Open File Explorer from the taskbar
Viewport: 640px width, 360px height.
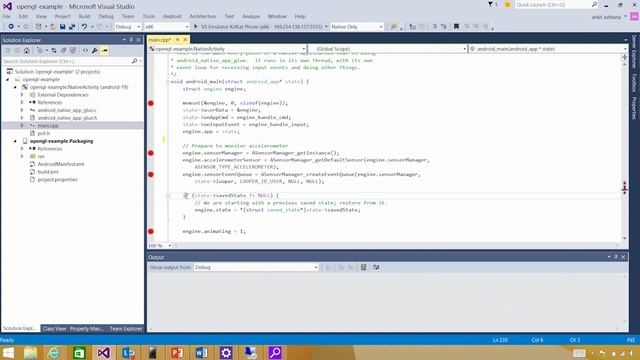[30, 353]
